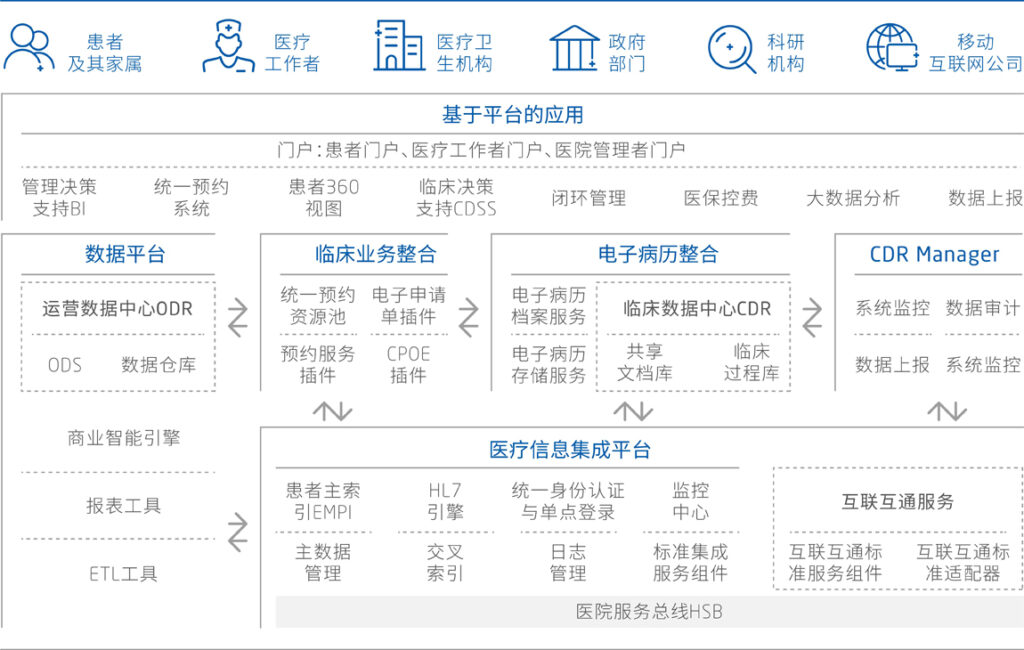Click the 政府部门 government building icon
Image resolution: width=1024 pixels, height=650 pixels.
coord(574,48)
